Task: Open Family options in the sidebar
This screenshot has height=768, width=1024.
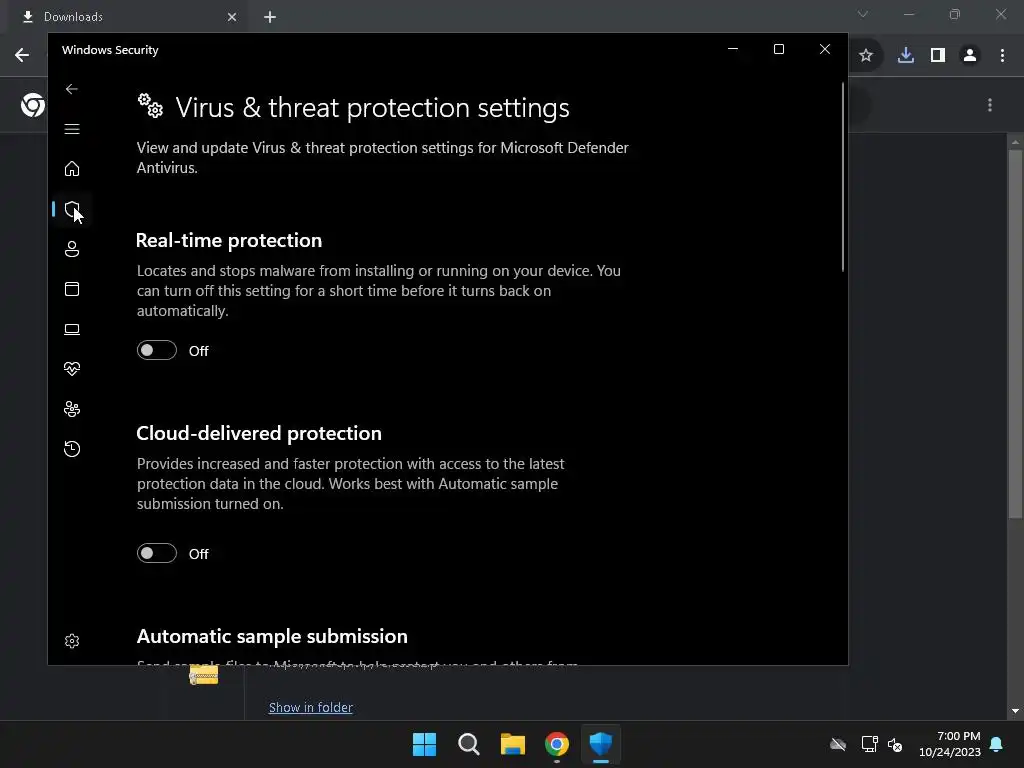Action: 72,409
